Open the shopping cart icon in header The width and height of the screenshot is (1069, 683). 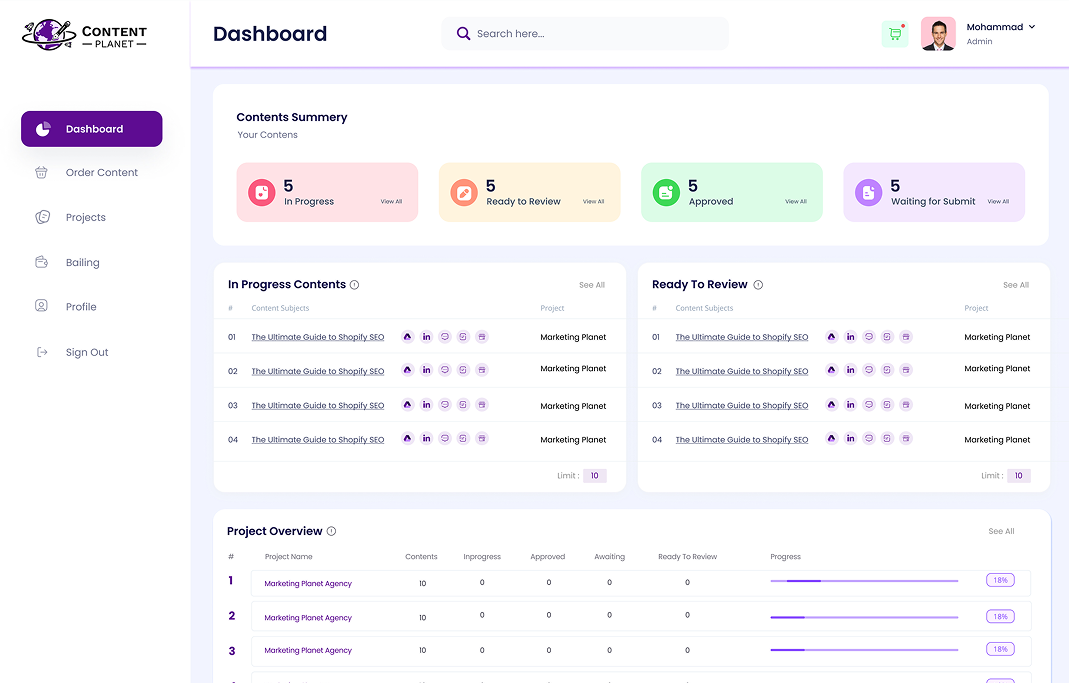click(x=894, y=34)
